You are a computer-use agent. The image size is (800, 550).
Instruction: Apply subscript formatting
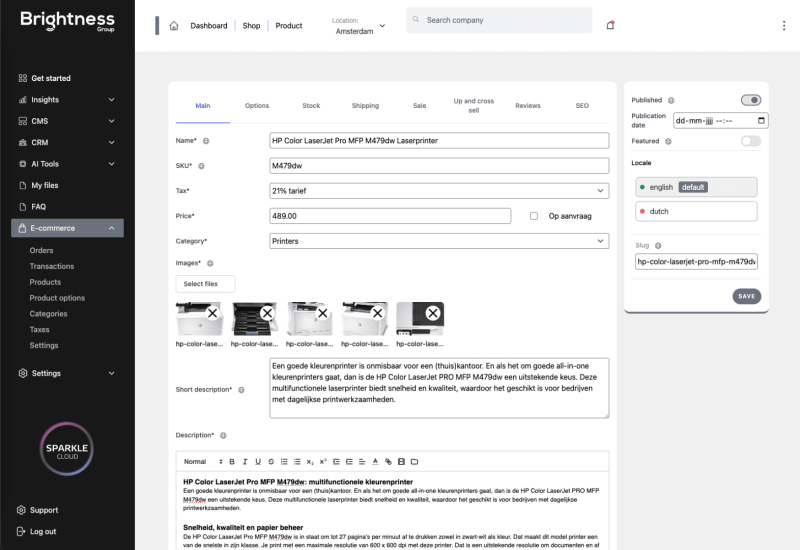310,461
